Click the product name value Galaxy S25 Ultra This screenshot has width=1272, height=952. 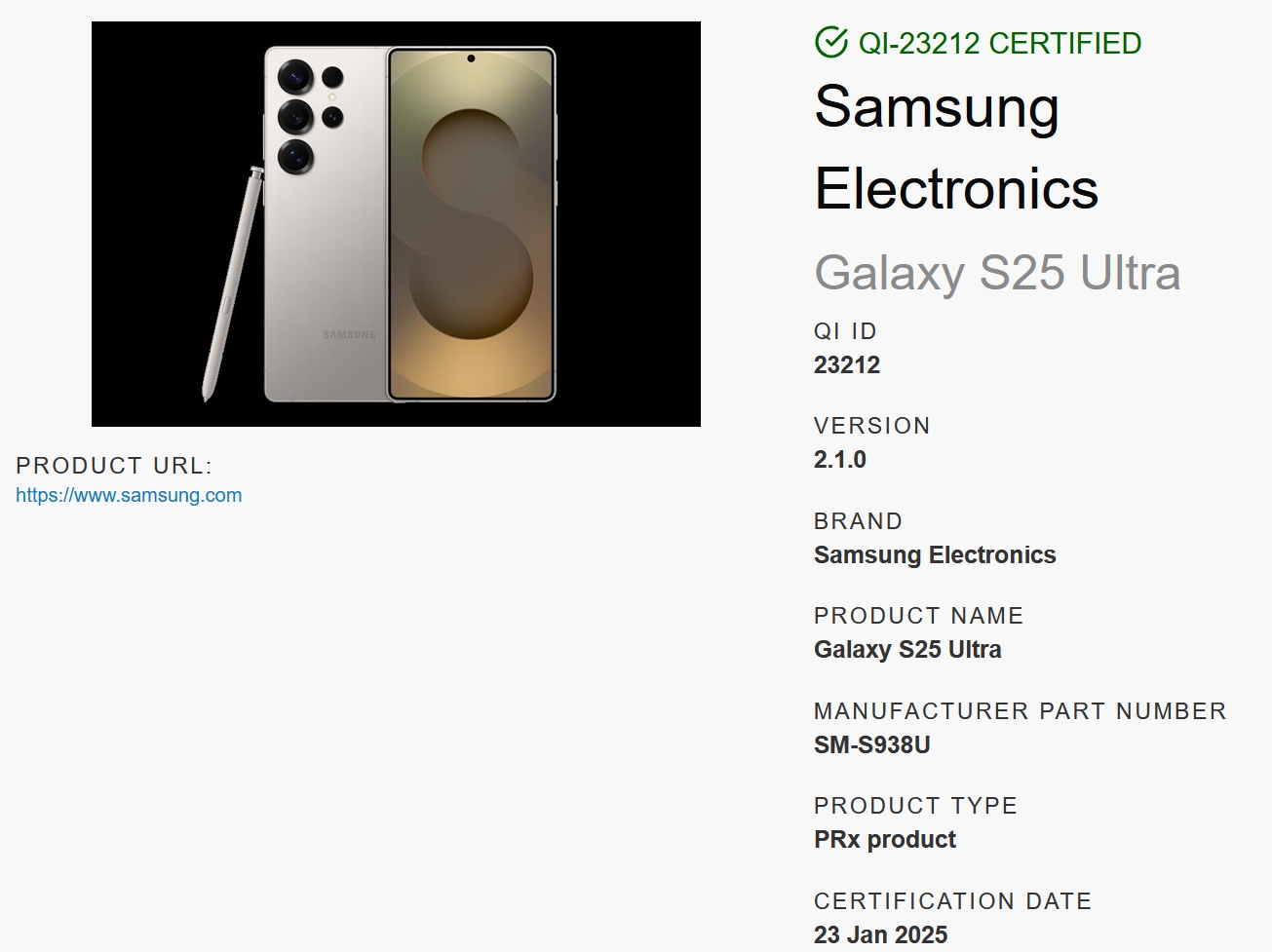[907, 650]
